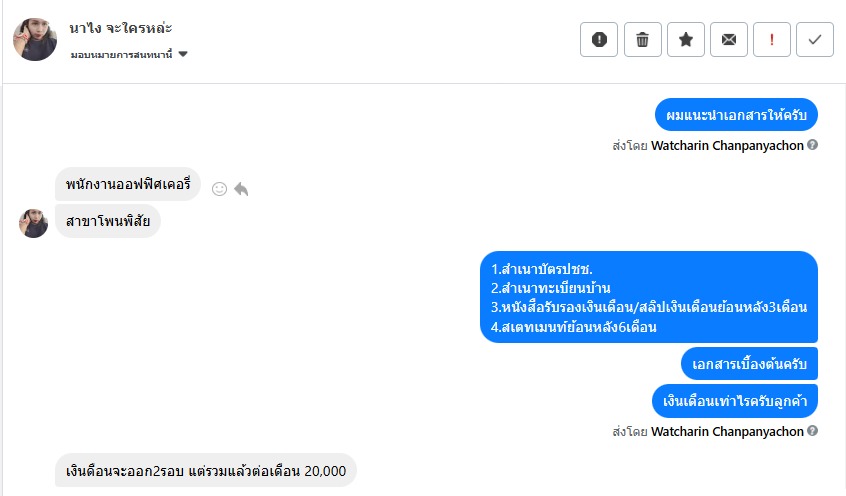Click the document list message bubble
Image resolution: width=846 pixels, height=496 pixels.
(x=649, y=297)
